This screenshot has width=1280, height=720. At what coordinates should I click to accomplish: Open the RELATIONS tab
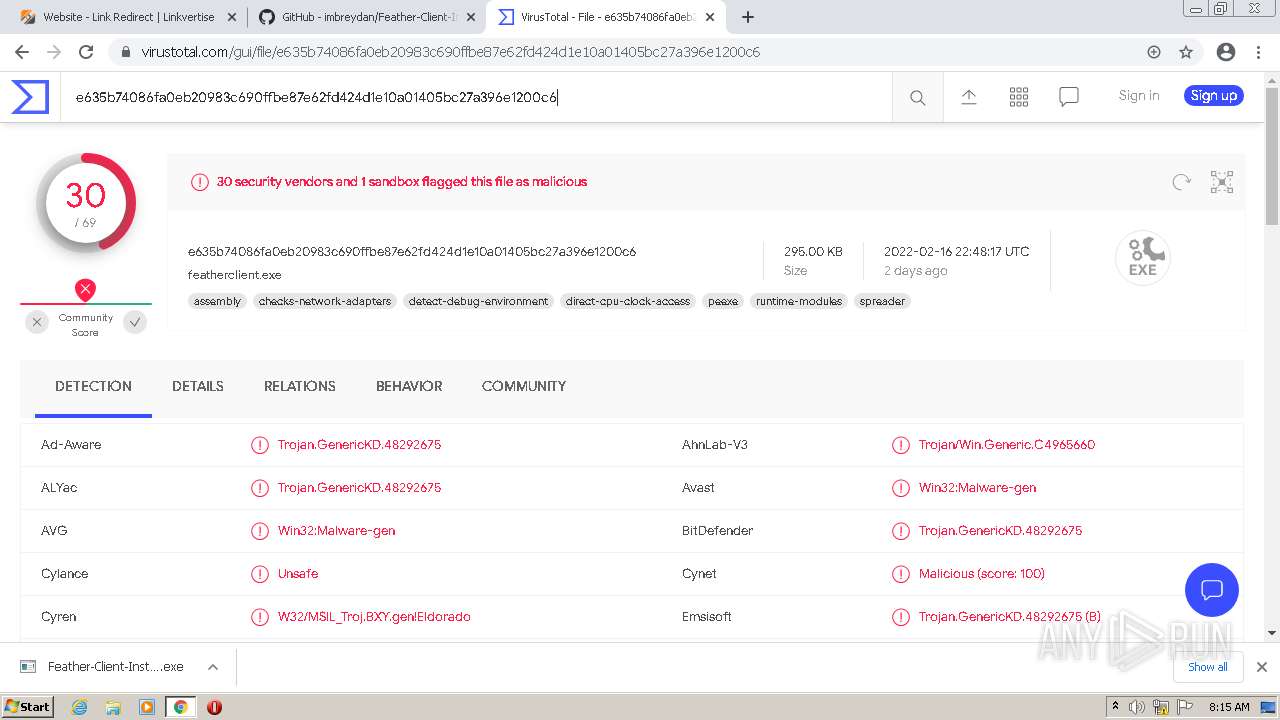pos(300,387)
